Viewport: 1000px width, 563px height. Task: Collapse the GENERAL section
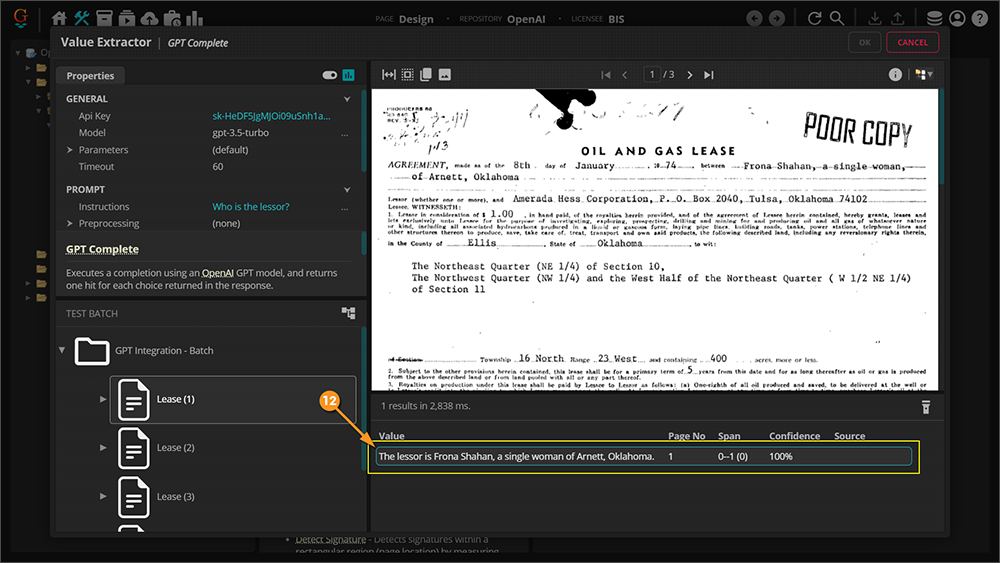pyautogui.click(x=347, y=99)
